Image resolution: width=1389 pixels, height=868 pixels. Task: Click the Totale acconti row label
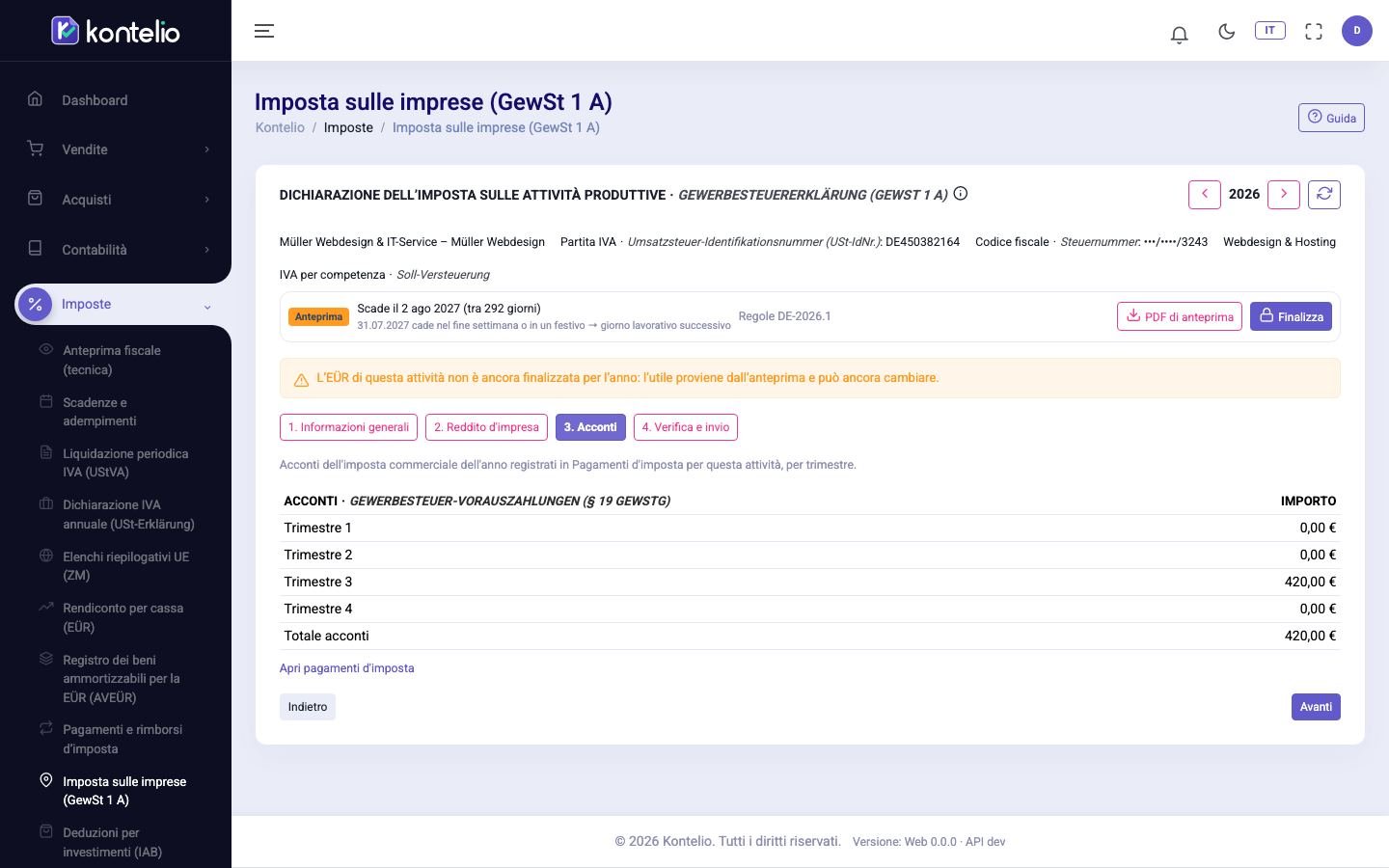coord(326,636)
